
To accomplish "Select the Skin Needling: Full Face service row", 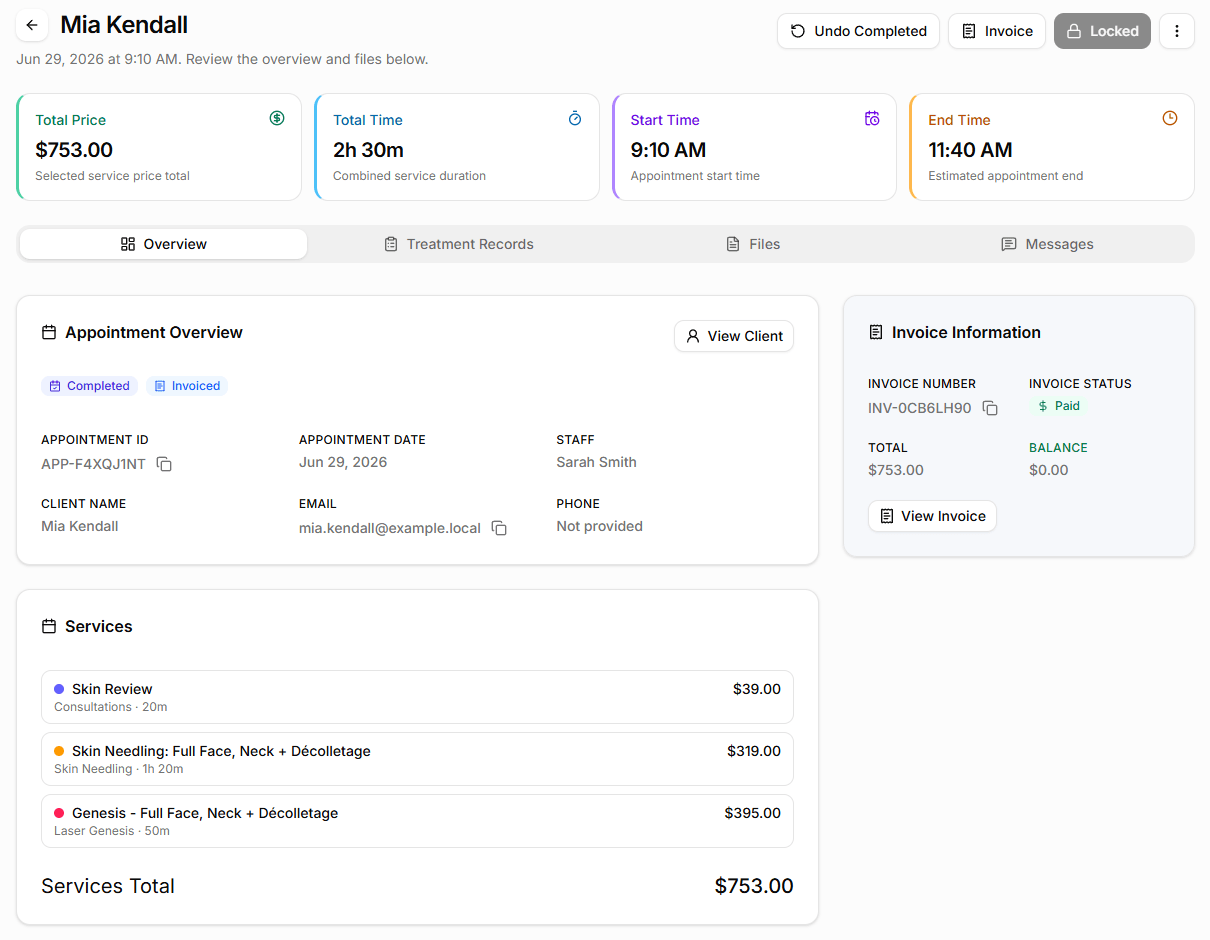I will 417,759.
